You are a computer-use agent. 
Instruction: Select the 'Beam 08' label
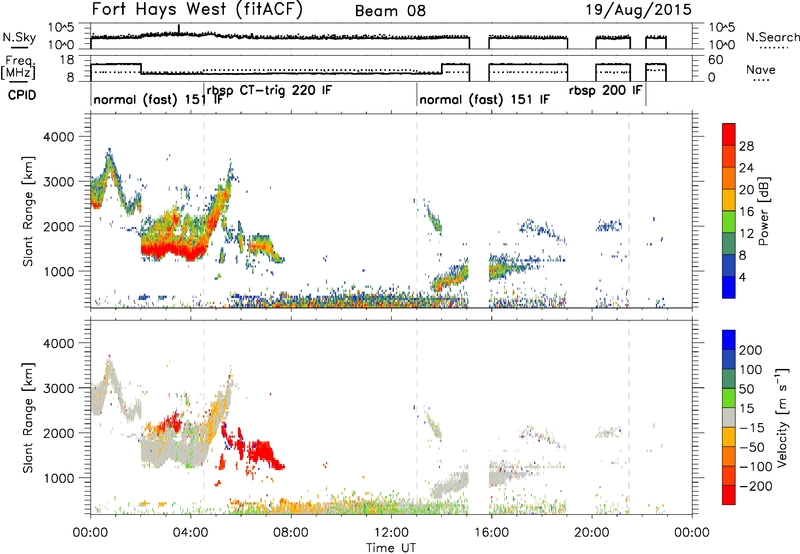[x=390, y=11]
